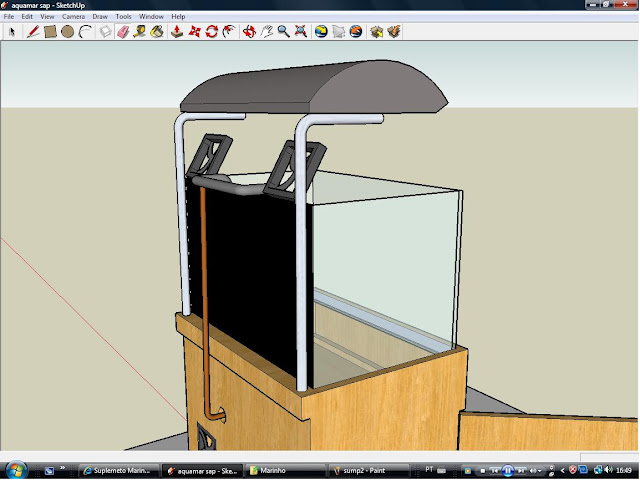Select the Offset tool
Viewport: 640px width, 480px height.
coord(229,32)
